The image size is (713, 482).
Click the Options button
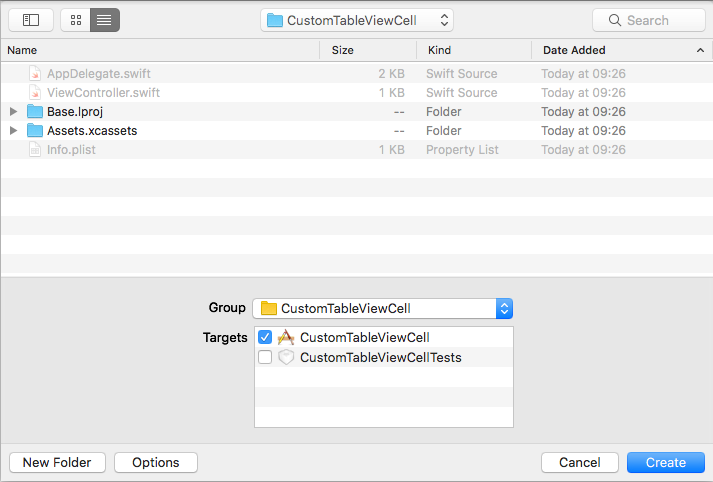[156, 462]
